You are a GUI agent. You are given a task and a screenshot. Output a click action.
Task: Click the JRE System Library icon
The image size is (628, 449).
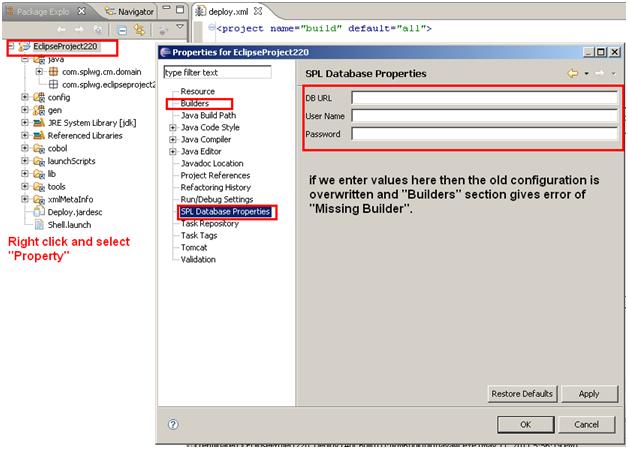click(39, 123)
